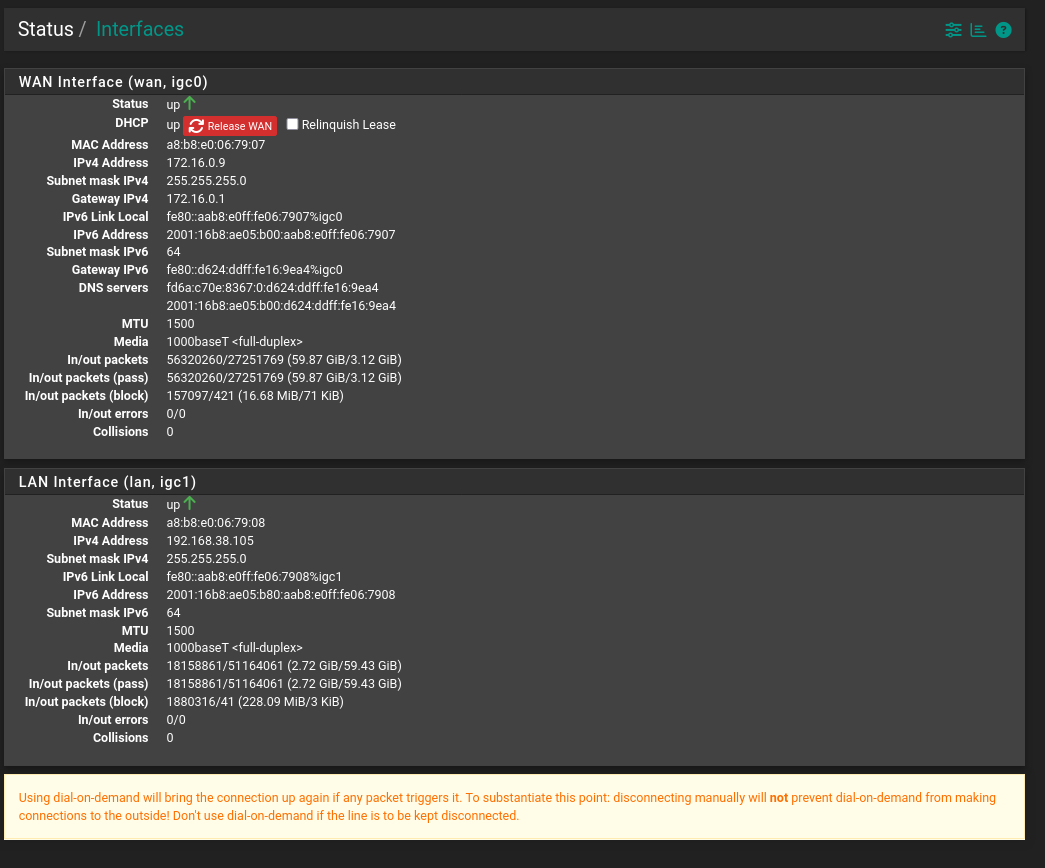Go to Status in the breadcrumb
The width and height of the screenshot is (1045, 868).
click(45, 29)
